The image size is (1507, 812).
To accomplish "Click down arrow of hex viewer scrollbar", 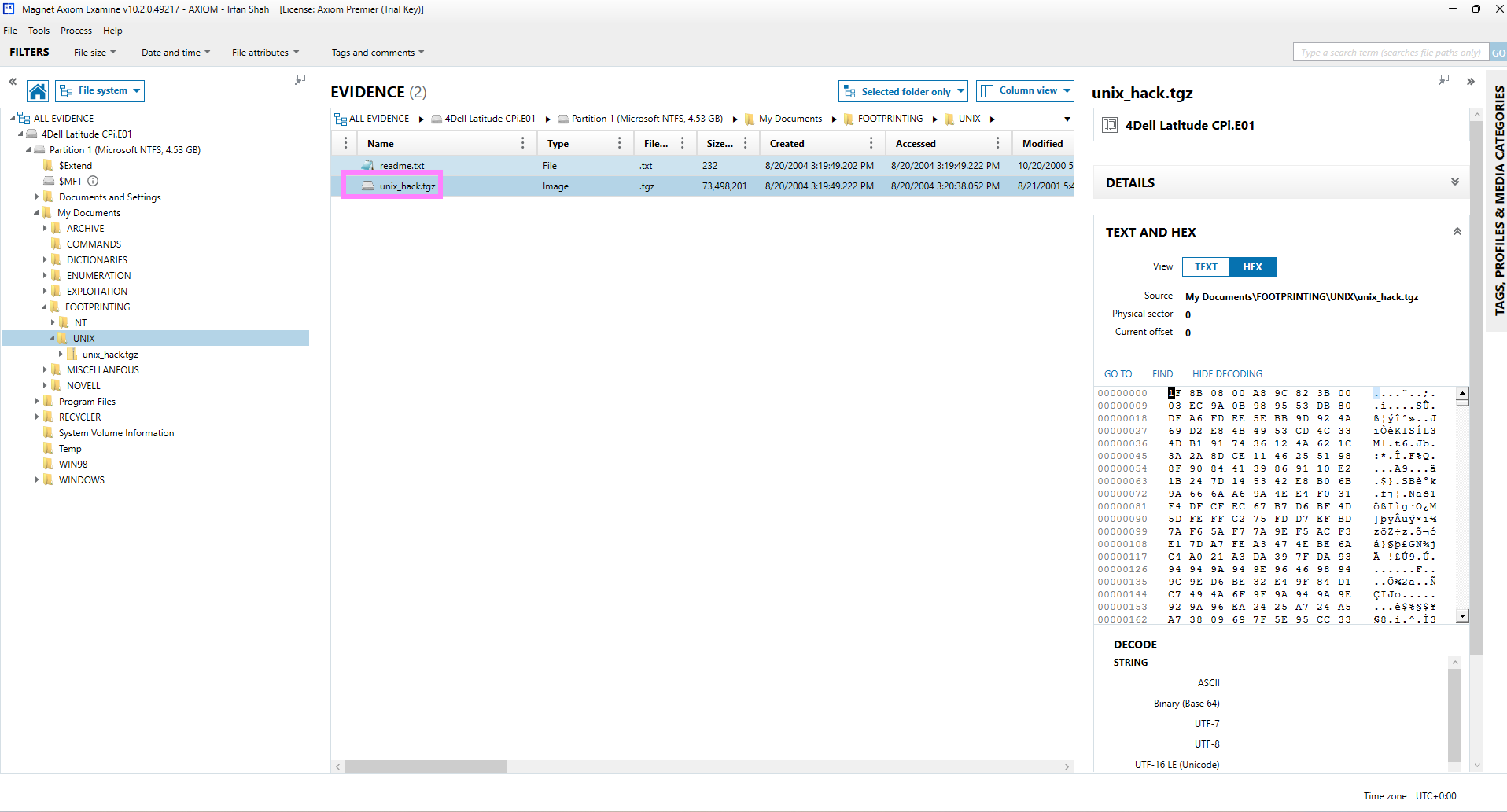I will point(1462,616).
